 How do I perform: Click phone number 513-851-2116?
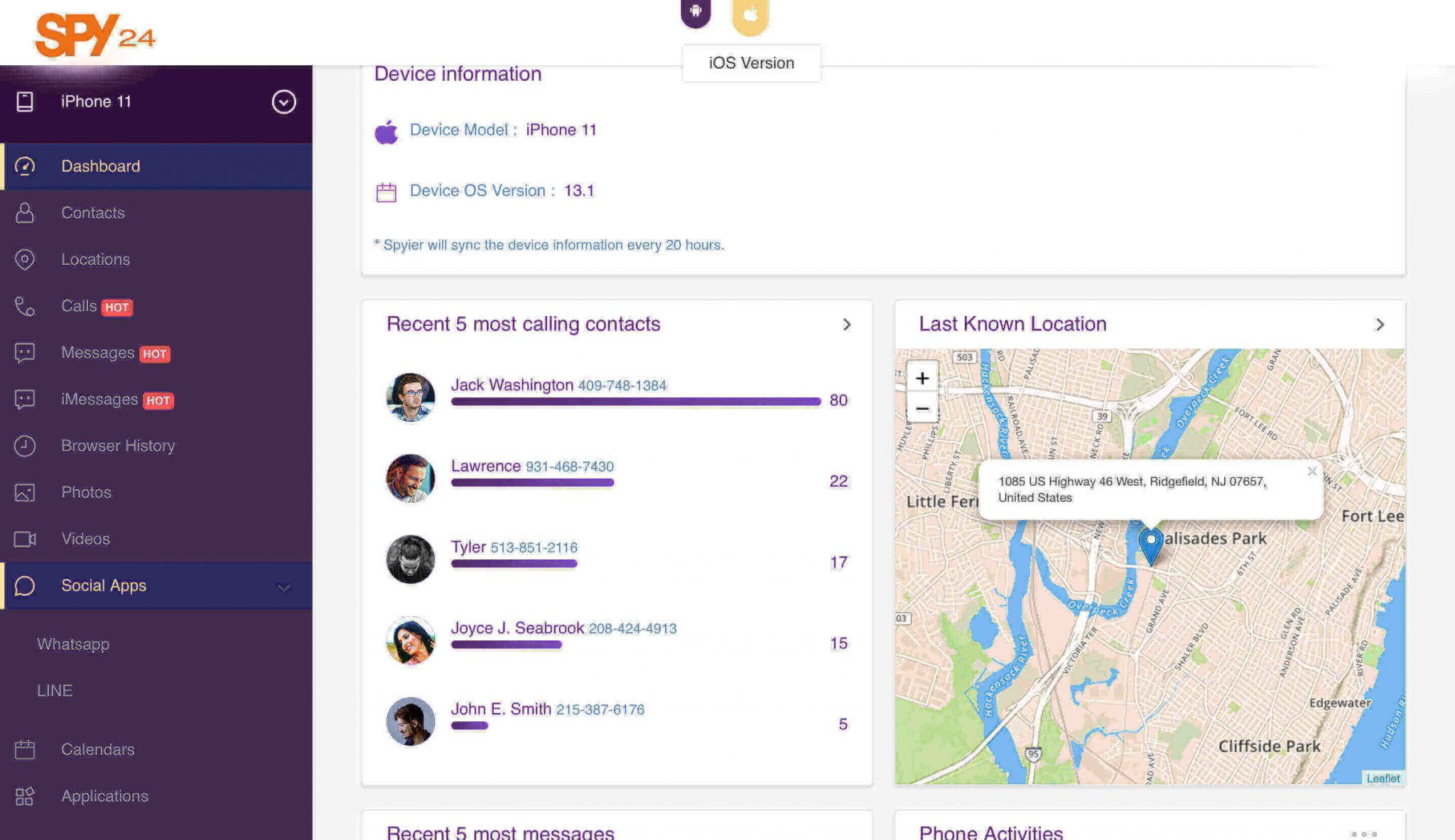pos(534,547)
